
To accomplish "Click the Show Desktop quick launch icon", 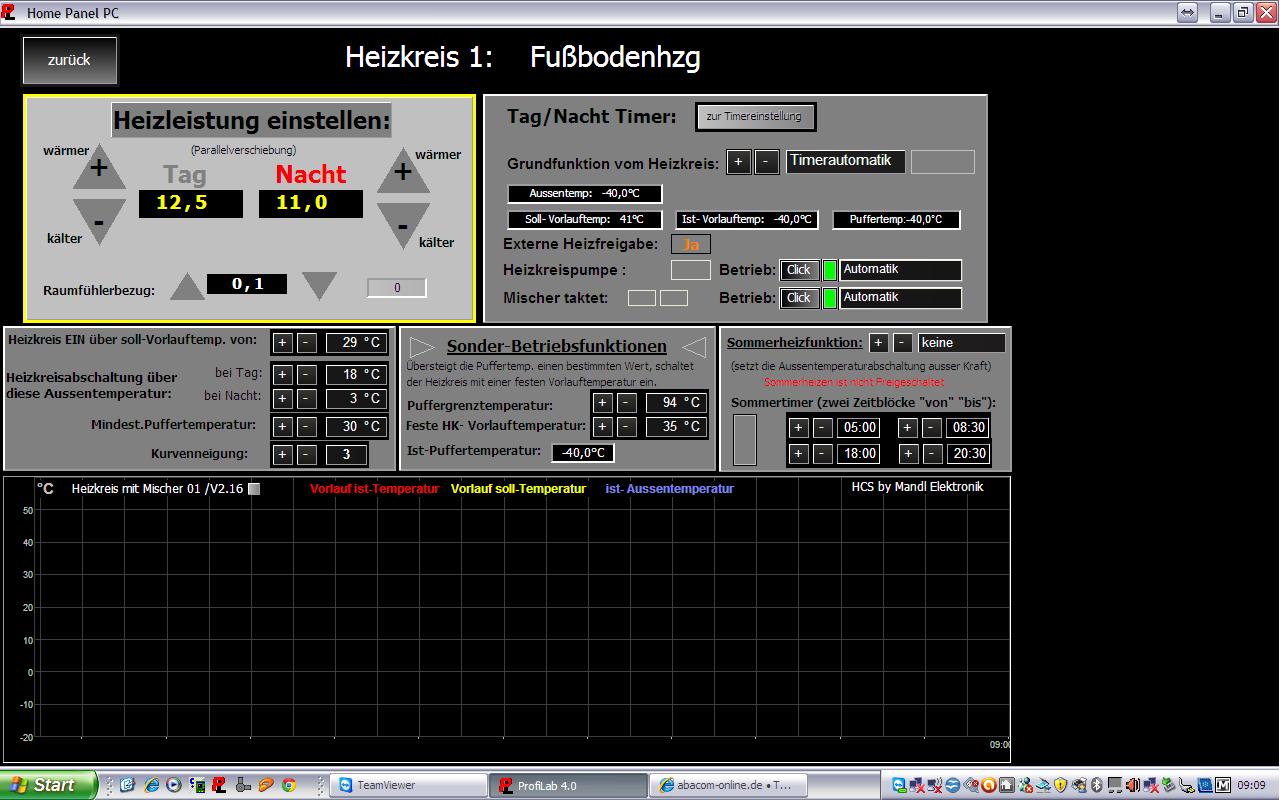I will click(x=127, y=785).
